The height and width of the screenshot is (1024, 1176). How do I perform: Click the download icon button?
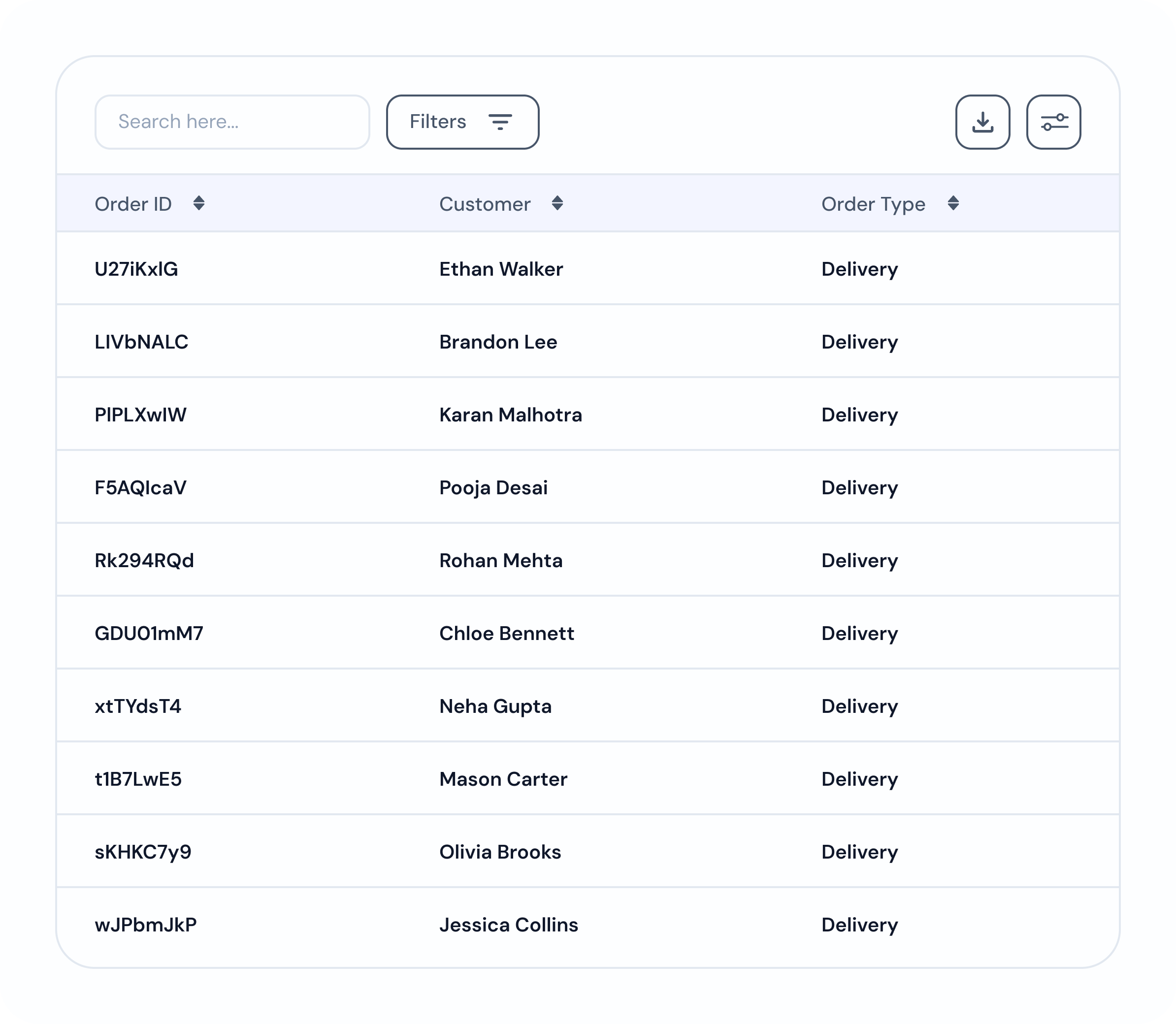click(x=982, y=122)
